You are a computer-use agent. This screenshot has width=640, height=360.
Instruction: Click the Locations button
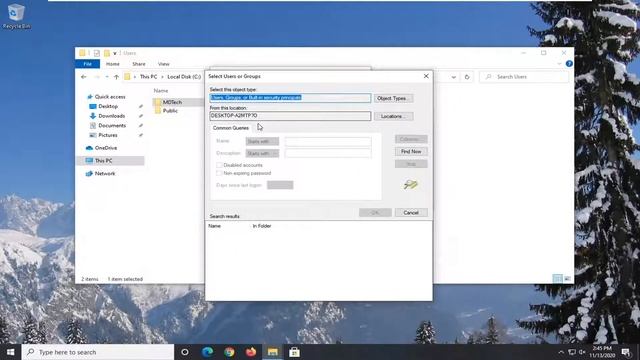click(x=393, y=116)
